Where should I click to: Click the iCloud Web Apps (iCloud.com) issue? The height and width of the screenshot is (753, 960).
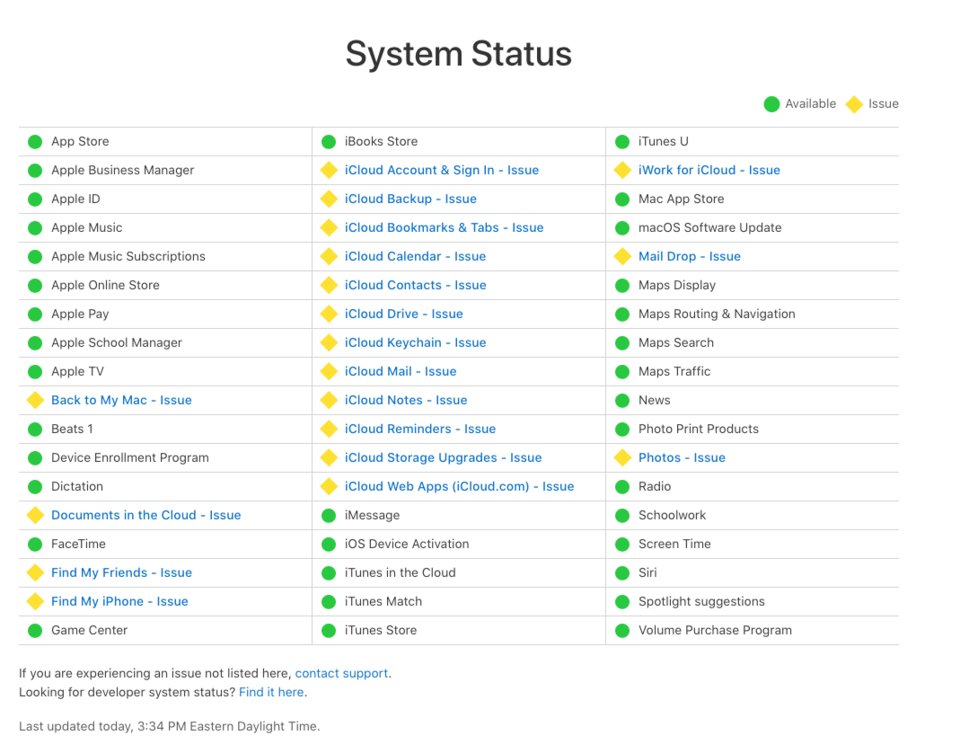(x=459, y=487)
